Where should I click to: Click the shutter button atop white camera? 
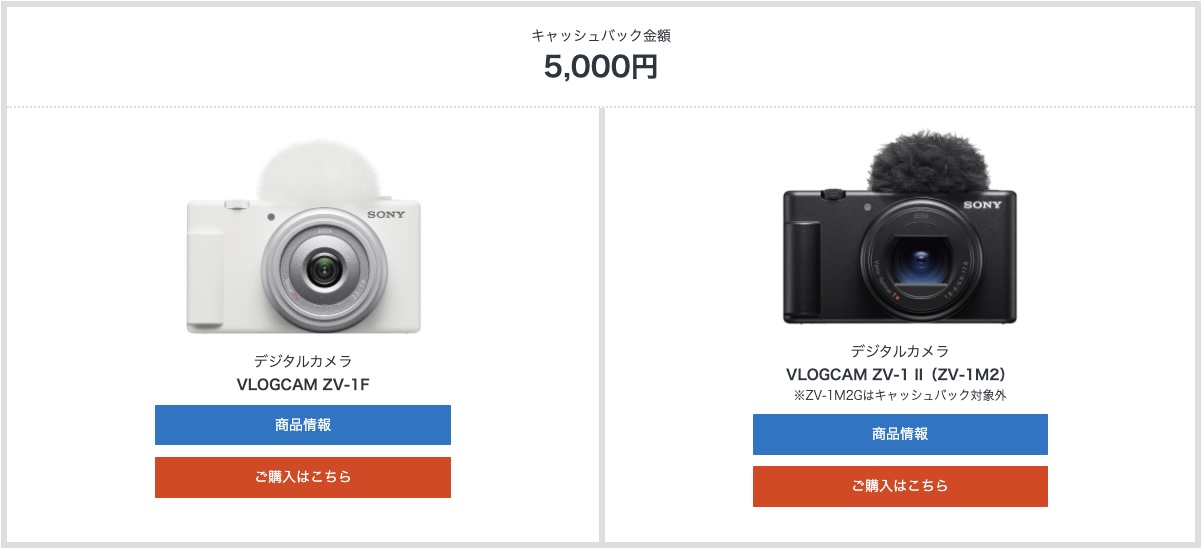click(236, 204)
